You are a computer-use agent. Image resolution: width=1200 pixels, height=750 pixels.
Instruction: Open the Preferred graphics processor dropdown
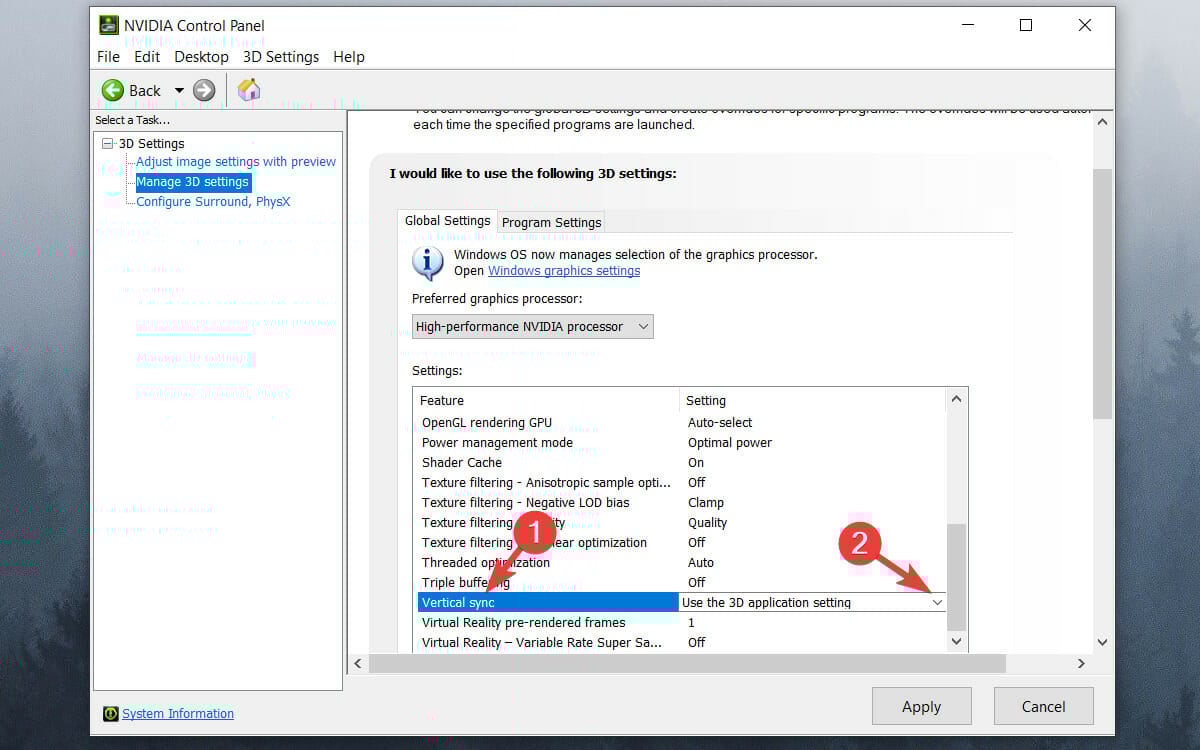coord(533,327)
